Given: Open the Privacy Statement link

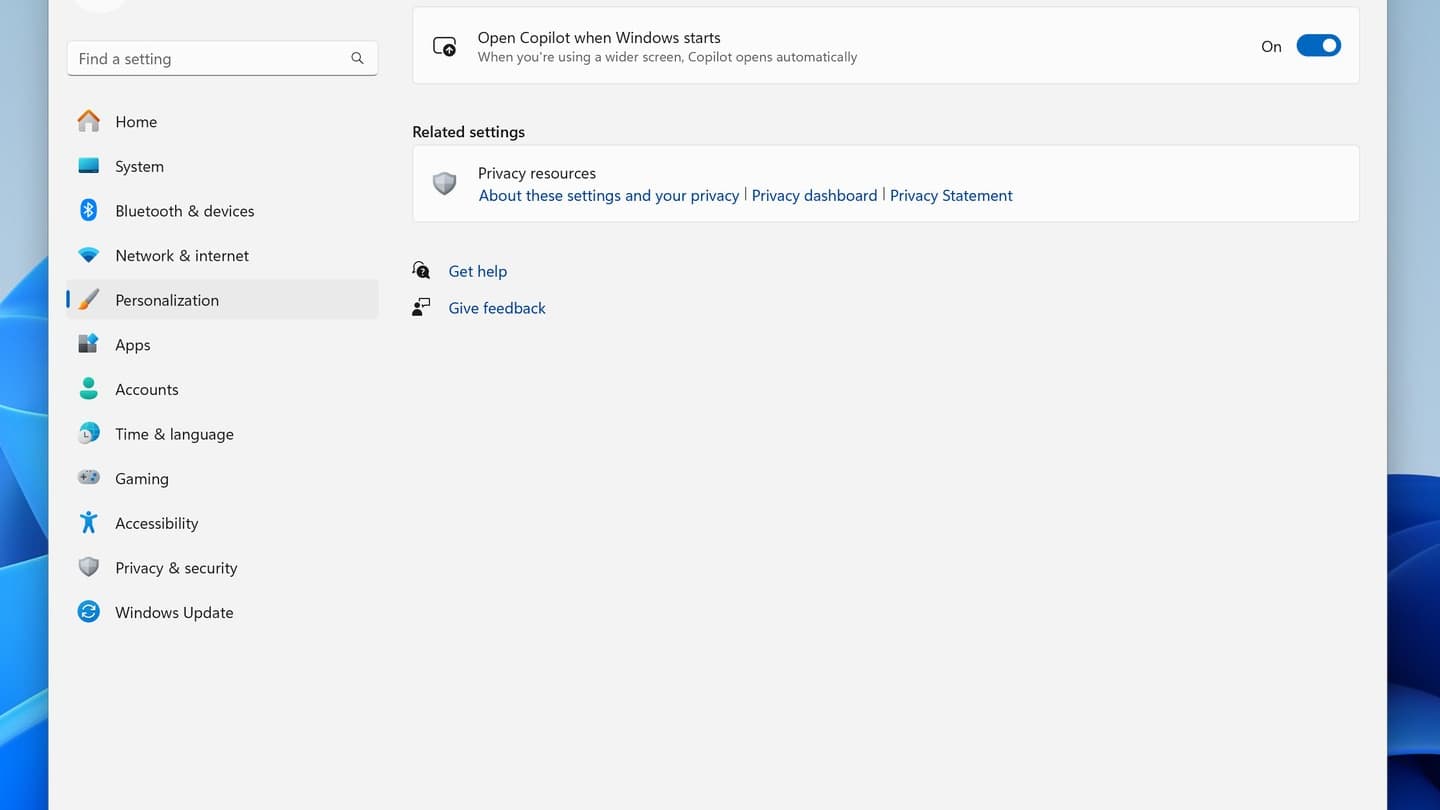Looking at the screenshot, I should click(951, 196).
